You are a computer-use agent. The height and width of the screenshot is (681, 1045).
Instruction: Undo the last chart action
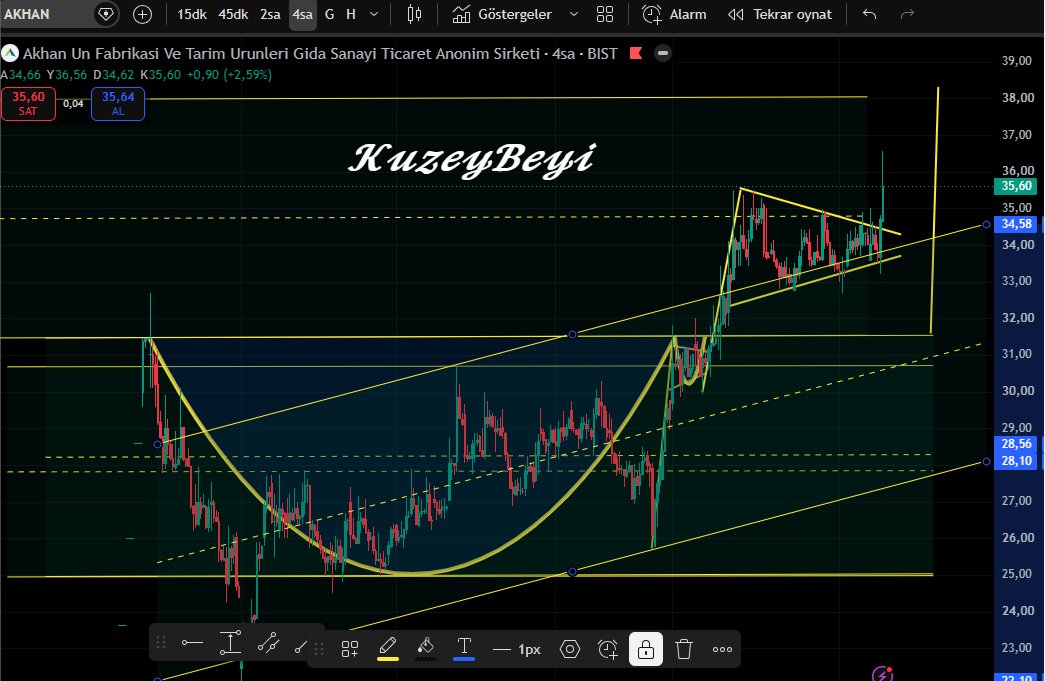pyautogui.click(x=869, y=14)
